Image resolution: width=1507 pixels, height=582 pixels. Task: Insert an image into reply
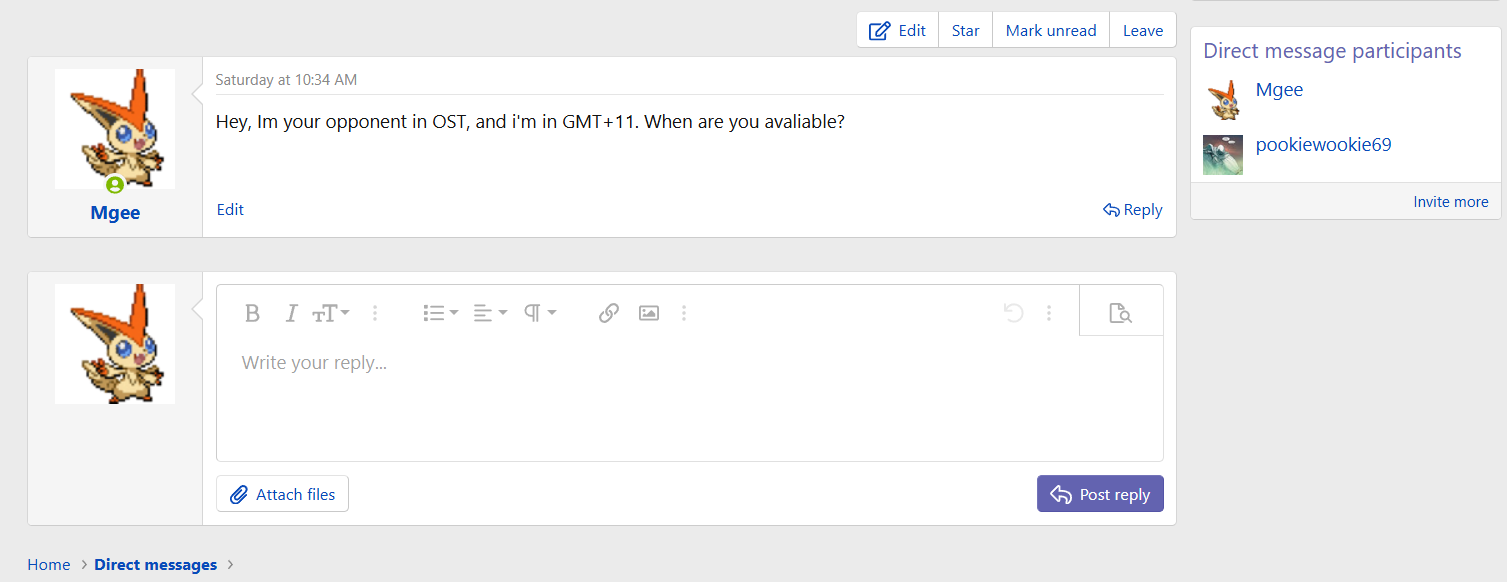pos(649,313)
